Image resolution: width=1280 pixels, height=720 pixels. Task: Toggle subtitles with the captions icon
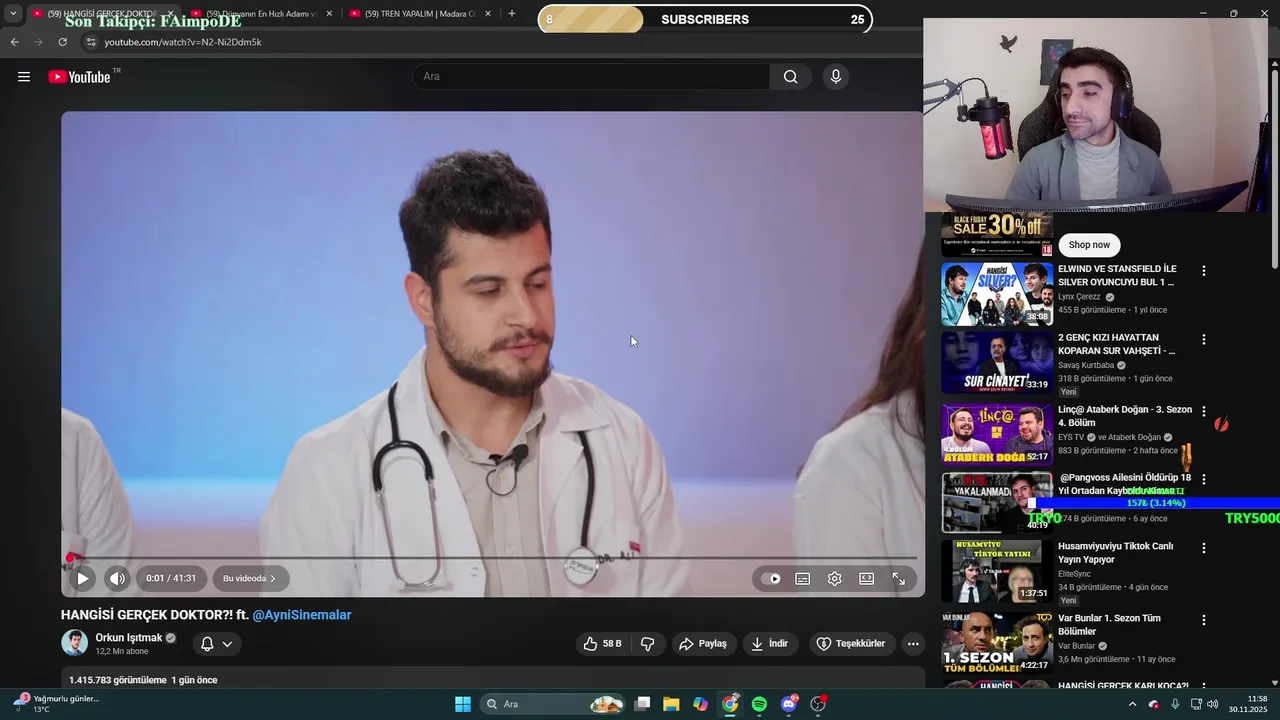802,578
